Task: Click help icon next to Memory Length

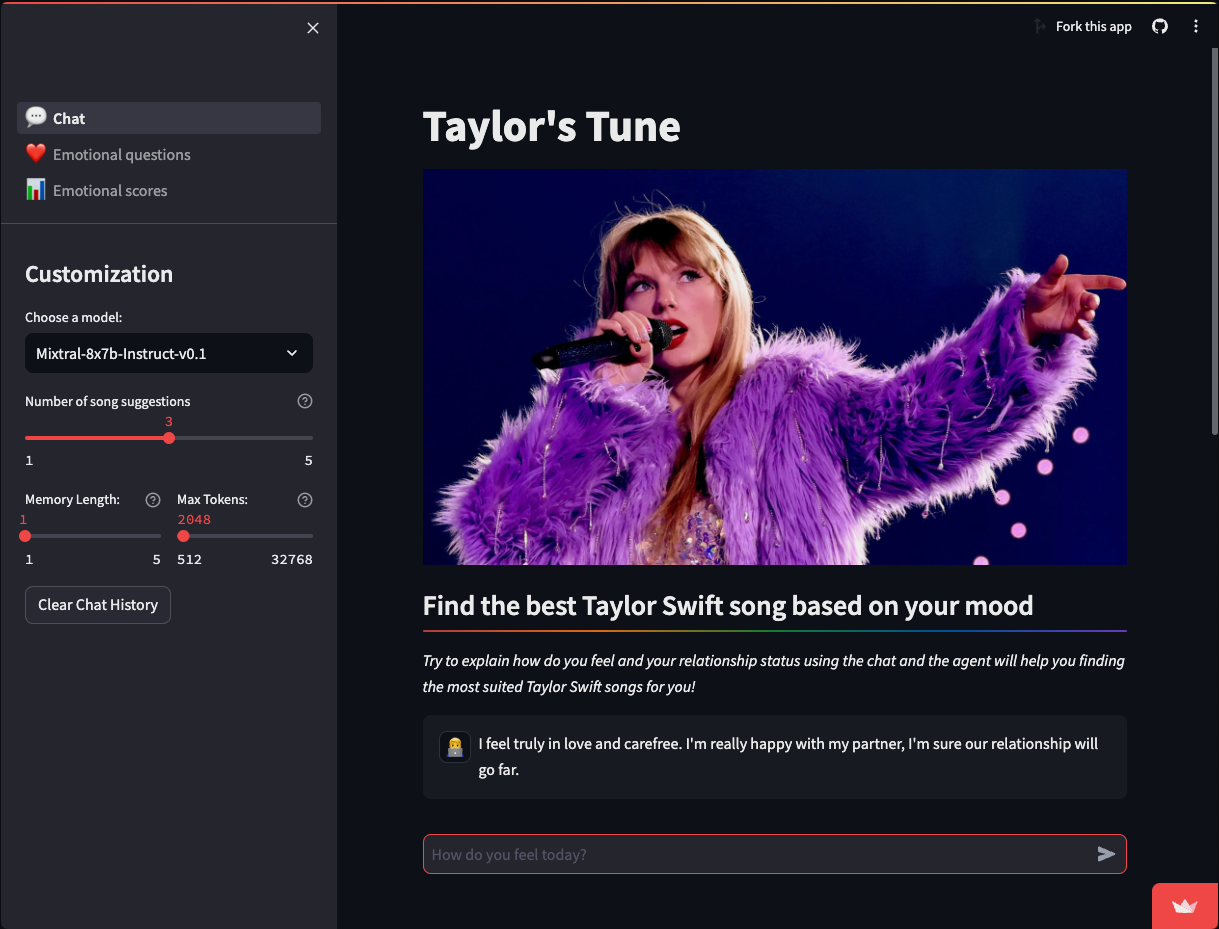Action: (x=153, y=499)
